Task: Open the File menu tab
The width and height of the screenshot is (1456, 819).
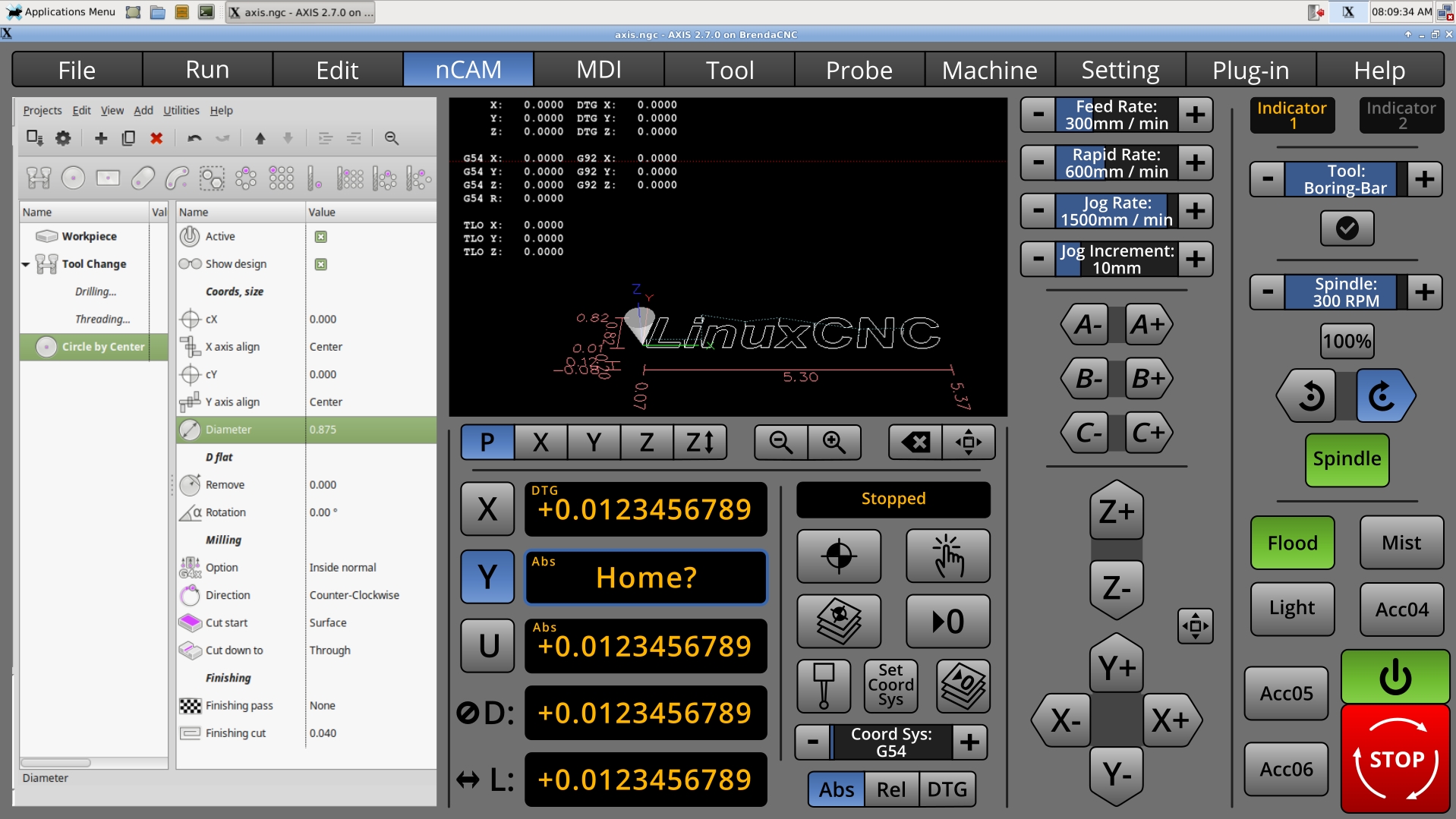Action: 77,70
